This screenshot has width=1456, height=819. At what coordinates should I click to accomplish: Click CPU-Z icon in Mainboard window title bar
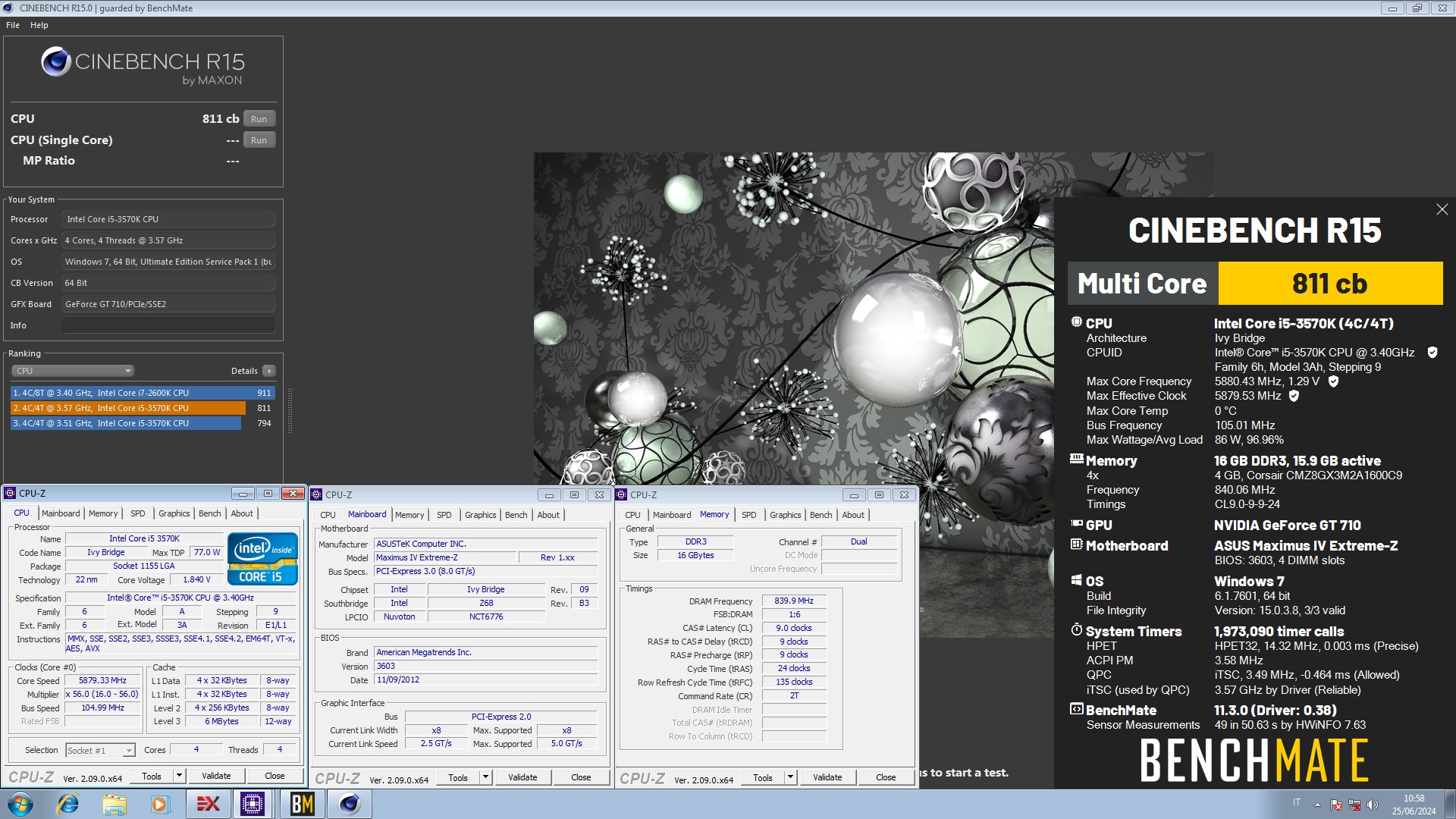click(x=317, y=494)
